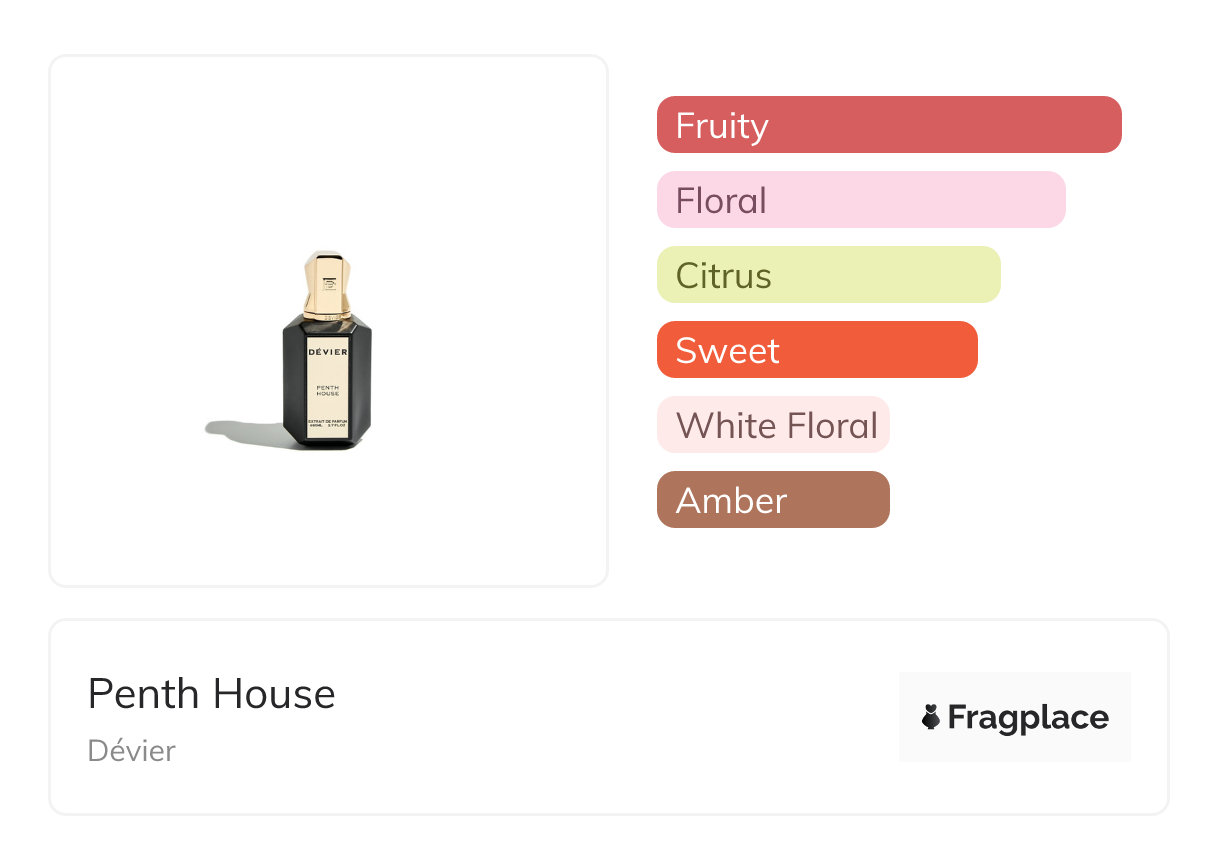Click the brown Amber accord bar
The width and height of the screenshot is (1218, 864).
[773, 500]
